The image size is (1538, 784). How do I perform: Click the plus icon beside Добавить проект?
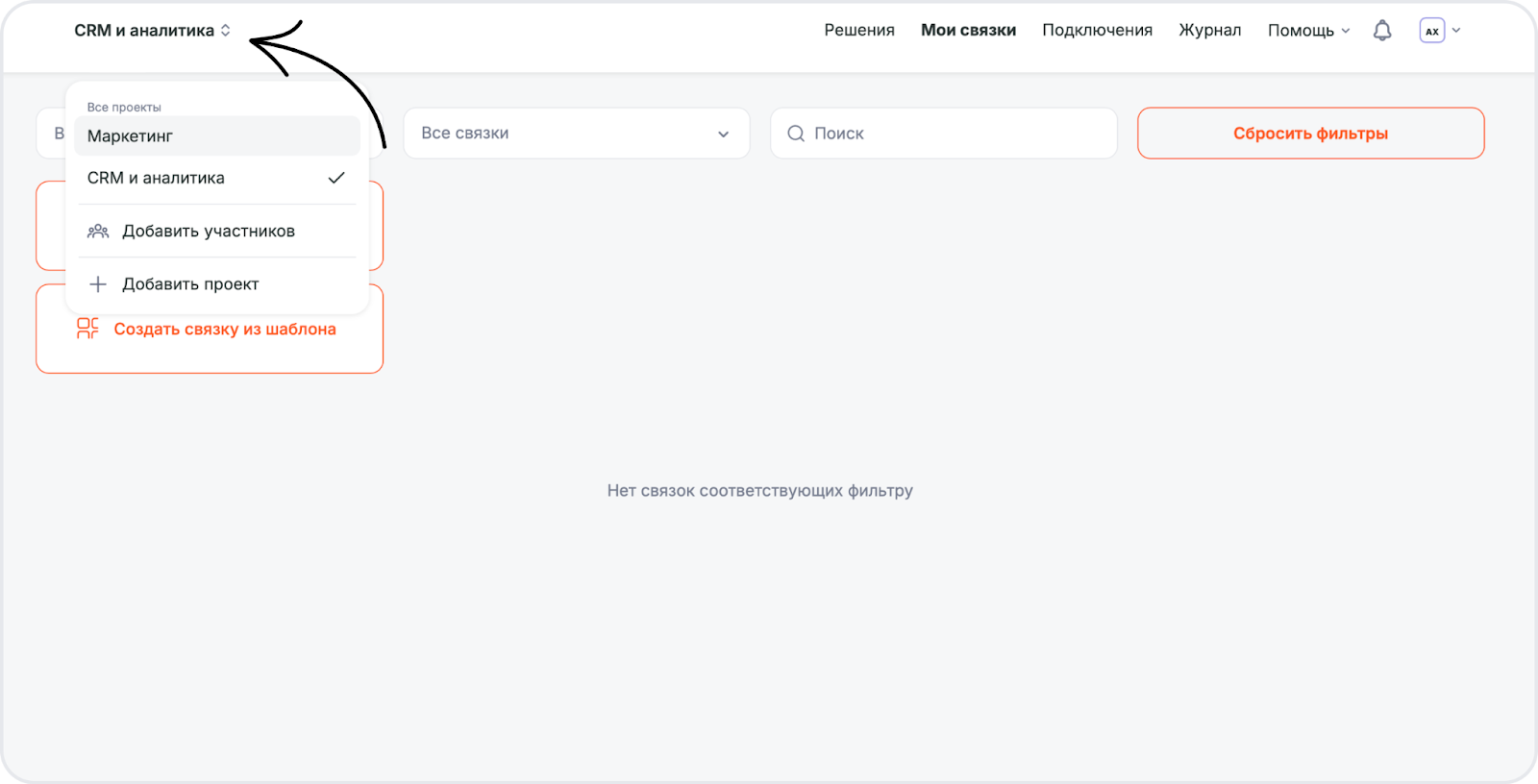(98, 284)
